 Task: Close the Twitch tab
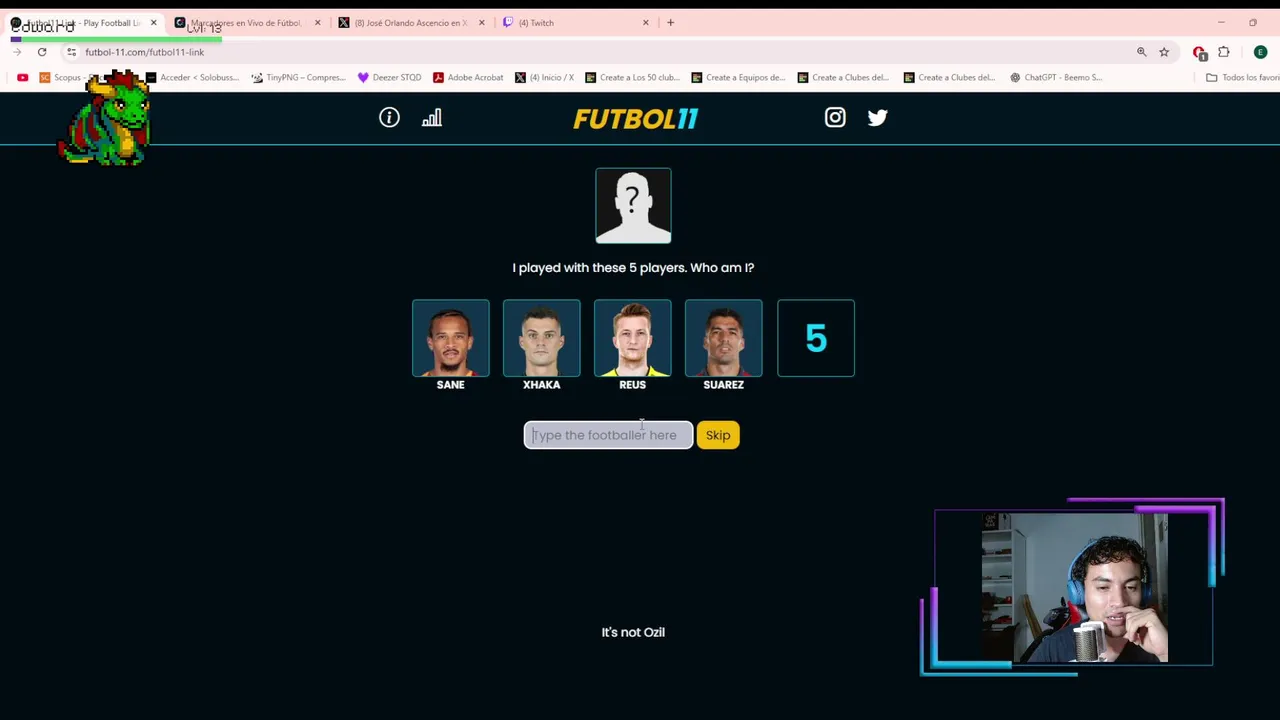click(x=646, y=22)
